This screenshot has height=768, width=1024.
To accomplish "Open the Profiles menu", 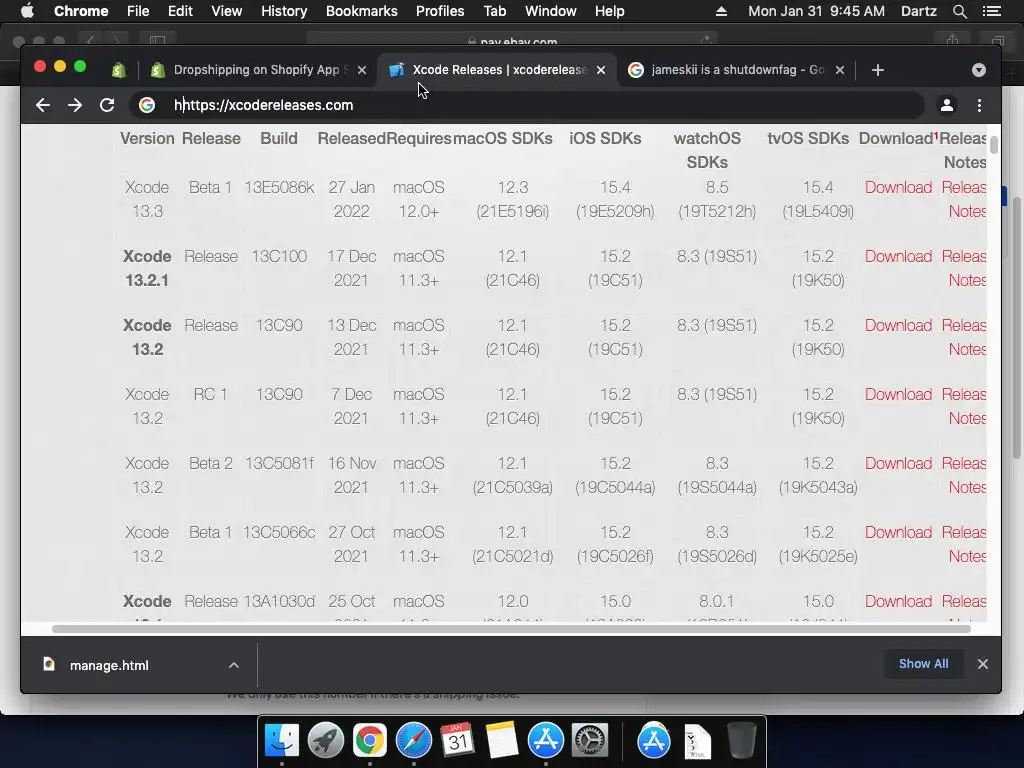I will [440, 11].
